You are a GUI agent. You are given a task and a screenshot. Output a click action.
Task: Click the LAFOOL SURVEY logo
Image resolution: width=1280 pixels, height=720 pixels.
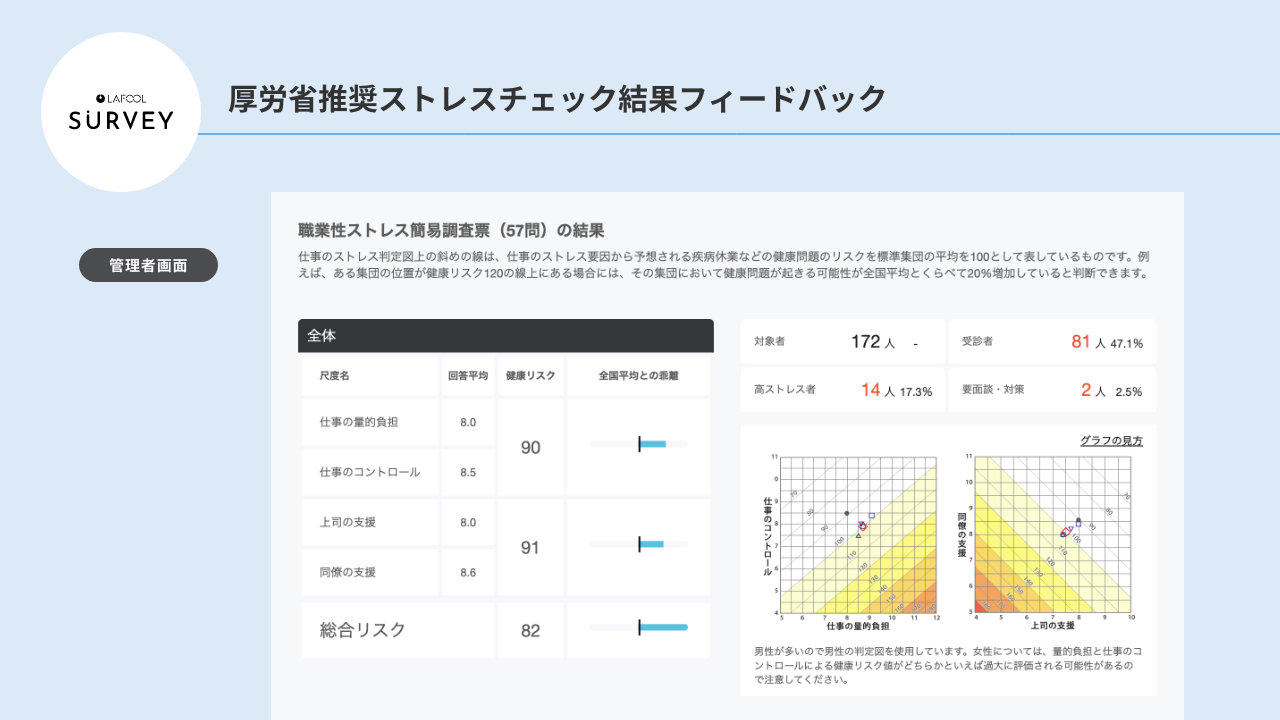pos(121,112)
